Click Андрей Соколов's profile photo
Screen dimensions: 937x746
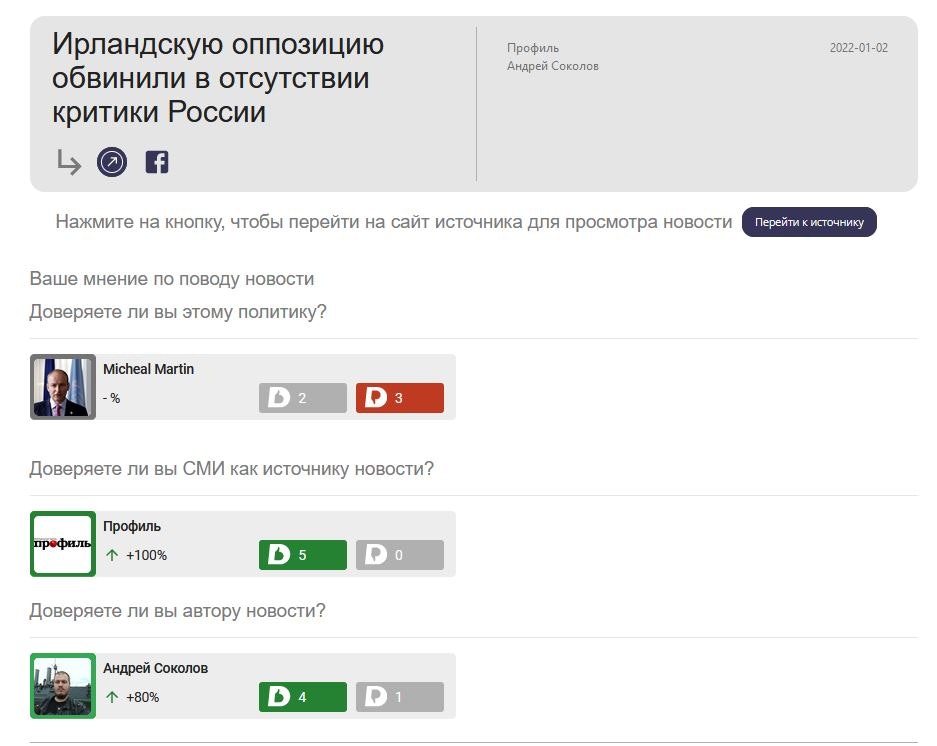62,686
